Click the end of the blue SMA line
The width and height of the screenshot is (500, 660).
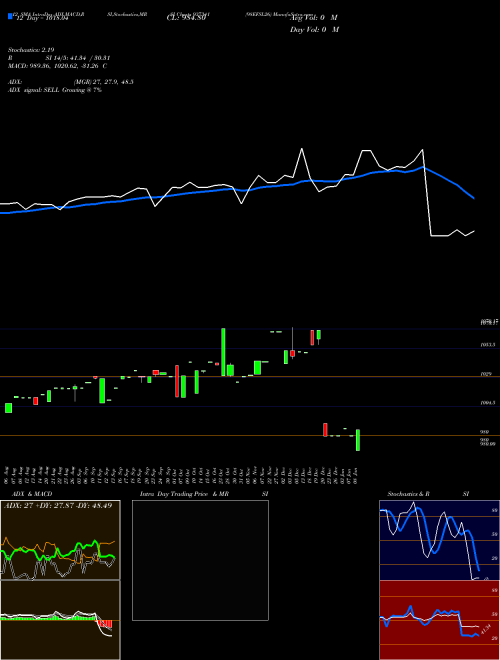pos(474,198)
